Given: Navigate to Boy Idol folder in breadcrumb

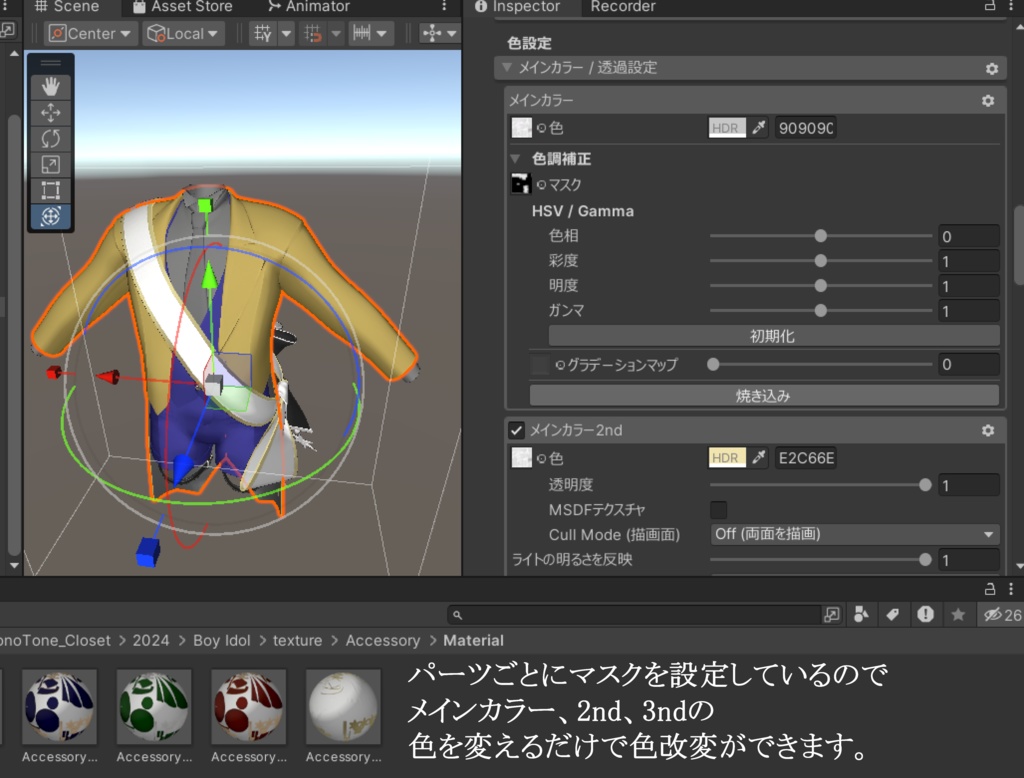Looking at the screenshot, I should click(221, 641).
